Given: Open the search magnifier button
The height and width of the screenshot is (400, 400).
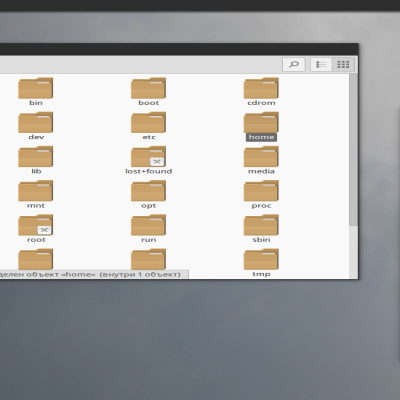Looking at the screenshot, I should coord(294,64).
